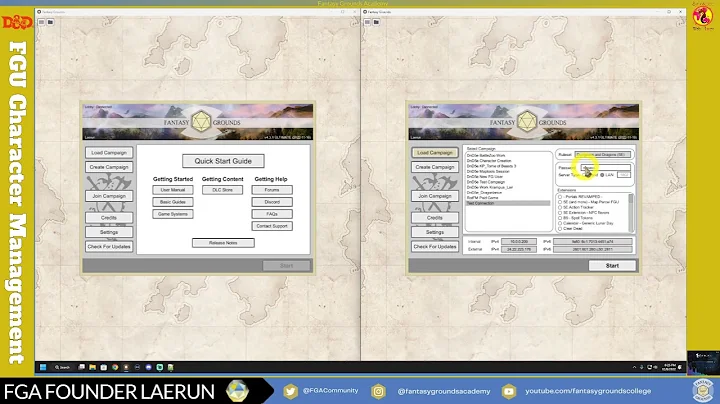
Task: Enable the 5E Extension NPC flavors checkbox
Action: pos(560,213)
